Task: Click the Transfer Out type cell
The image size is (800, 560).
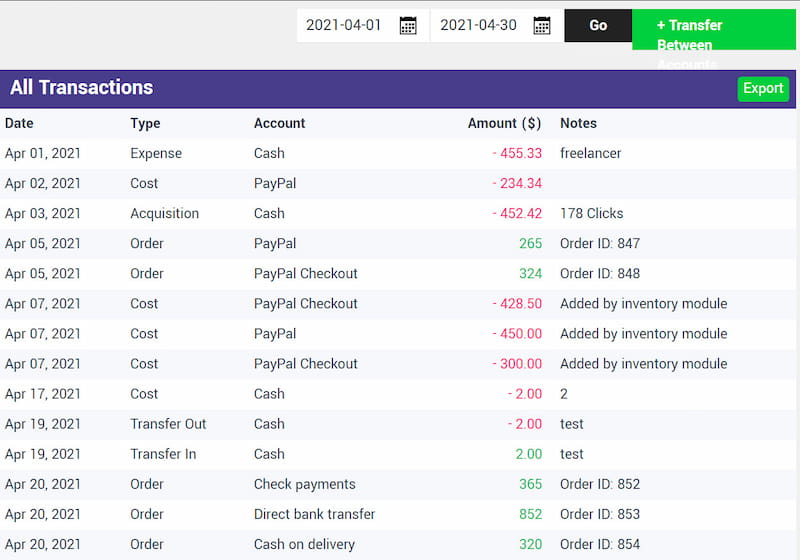Action: point(168,424)
